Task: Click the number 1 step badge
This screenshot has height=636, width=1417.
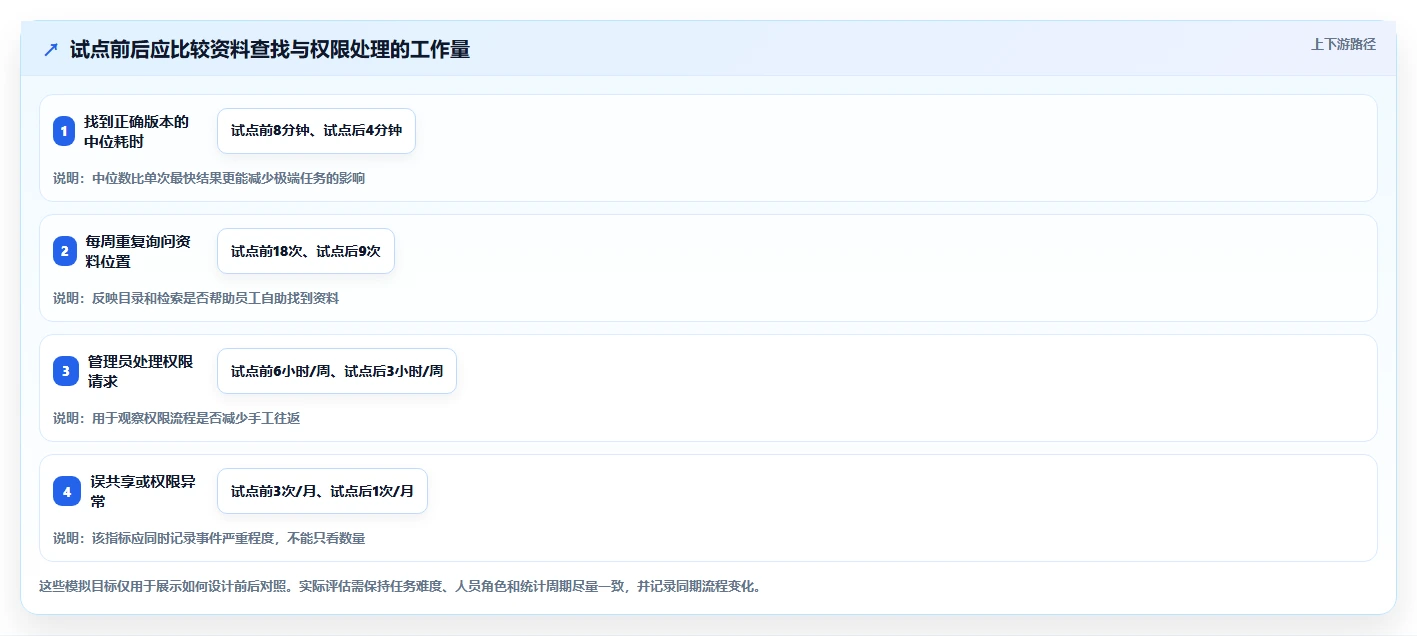Action: (x=64, y=131)
